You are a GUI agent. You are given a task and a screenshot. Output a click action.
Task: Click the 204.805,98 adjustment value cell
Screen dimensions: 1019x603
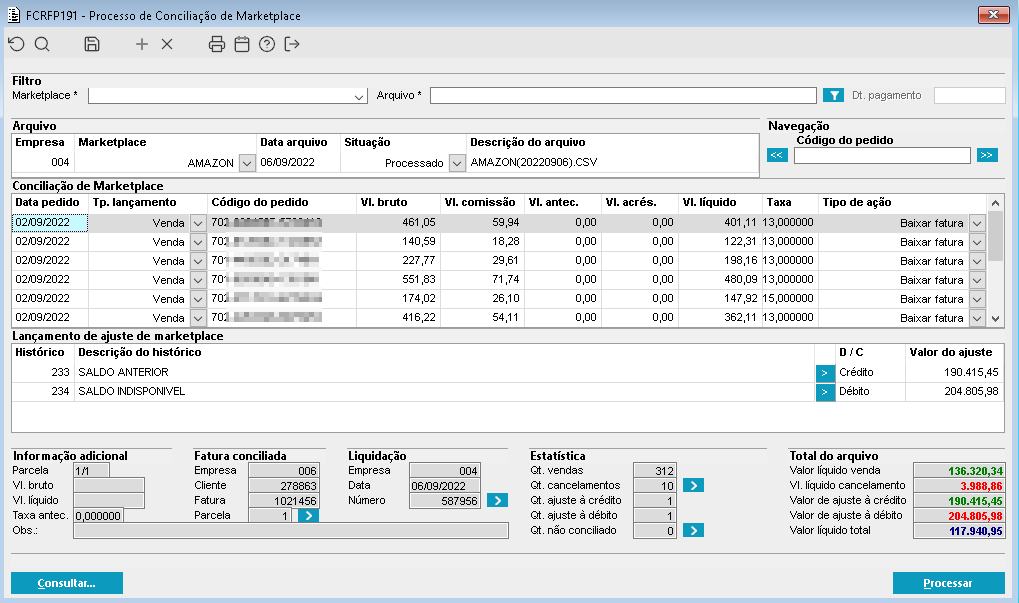point(954,392)
